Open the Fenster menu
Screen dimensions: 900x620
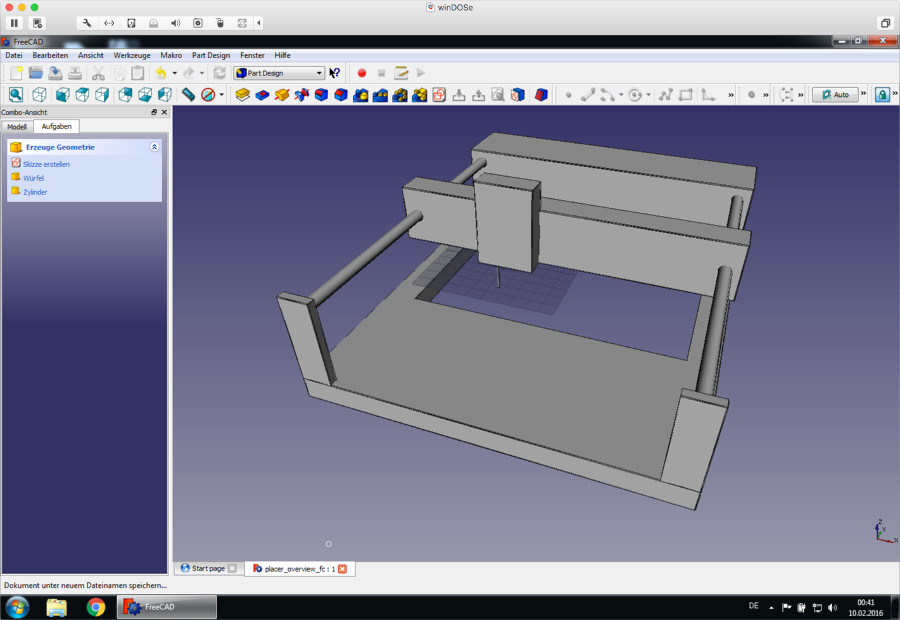point(252,55)
